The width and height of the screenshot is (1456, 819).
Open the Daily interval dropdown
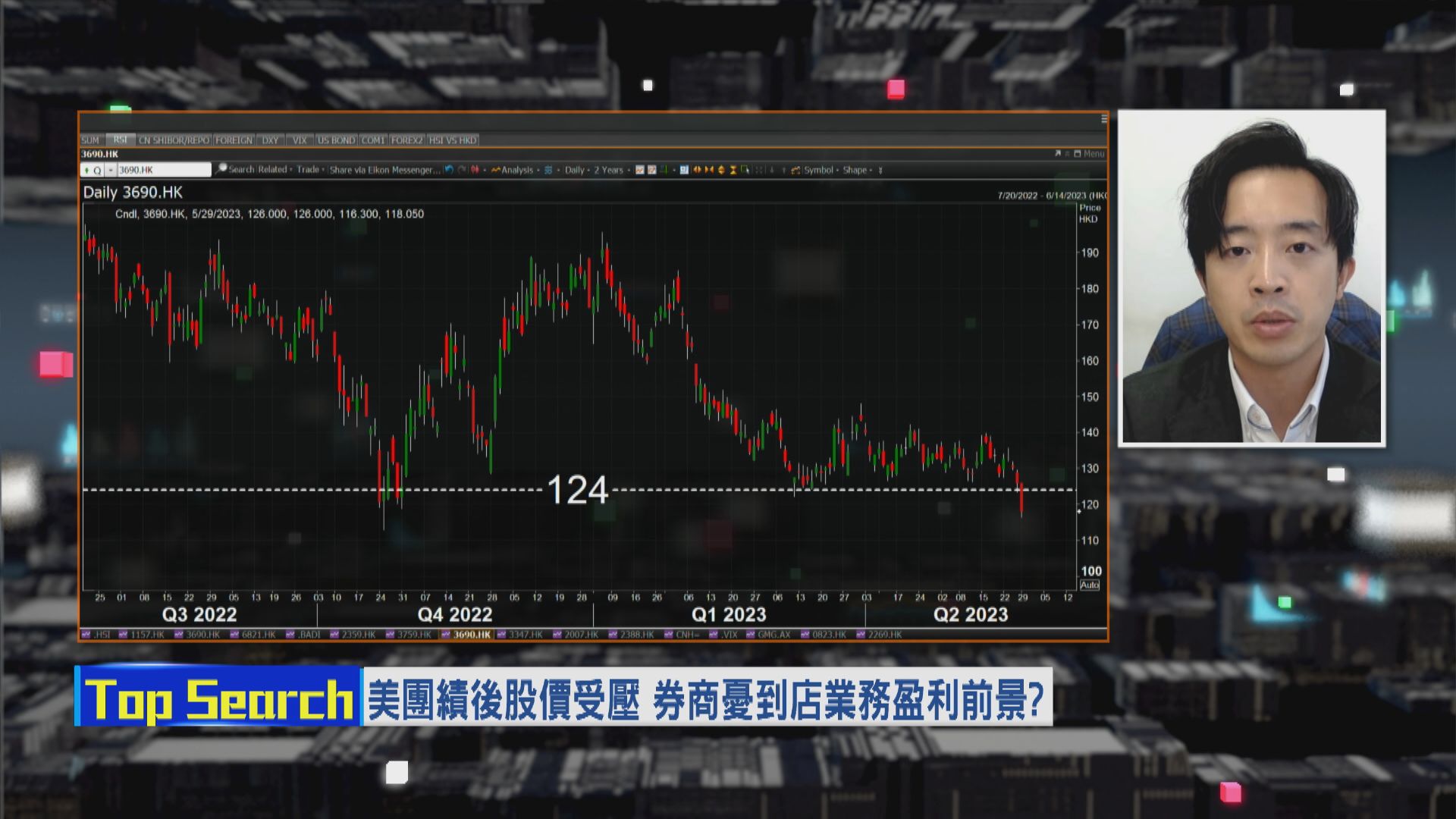tap(576, 170)
